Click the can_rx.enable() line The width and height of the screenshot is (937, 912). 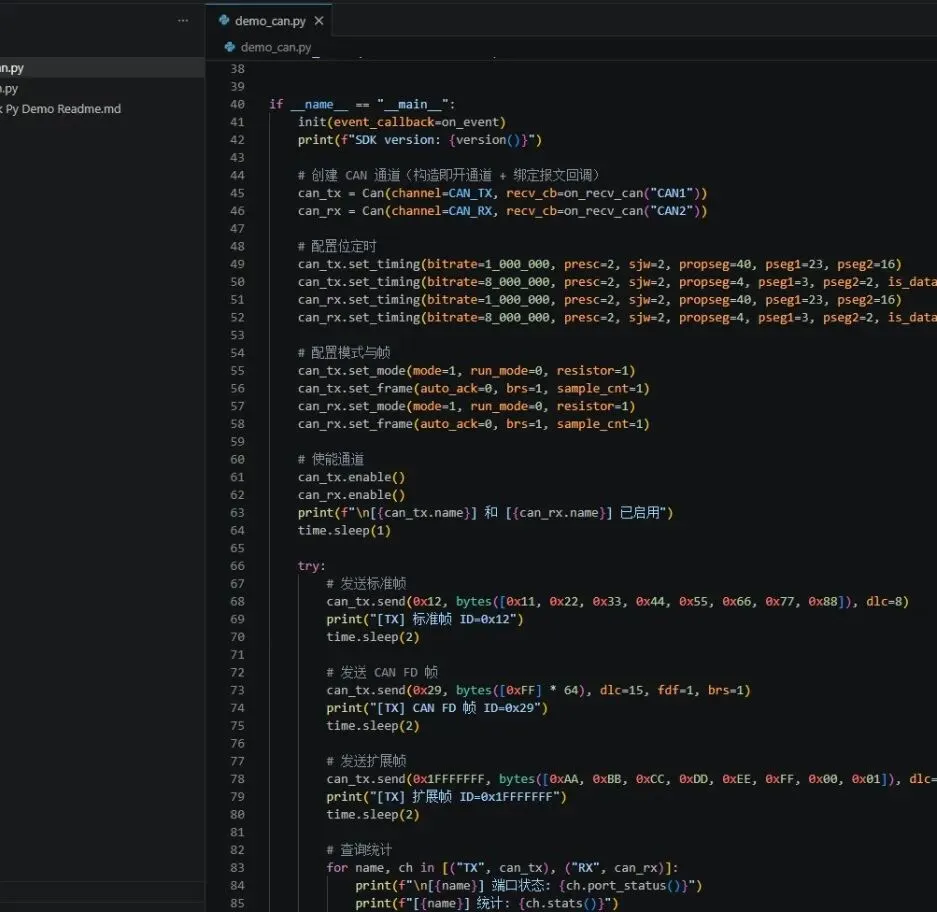coord(351,495)
